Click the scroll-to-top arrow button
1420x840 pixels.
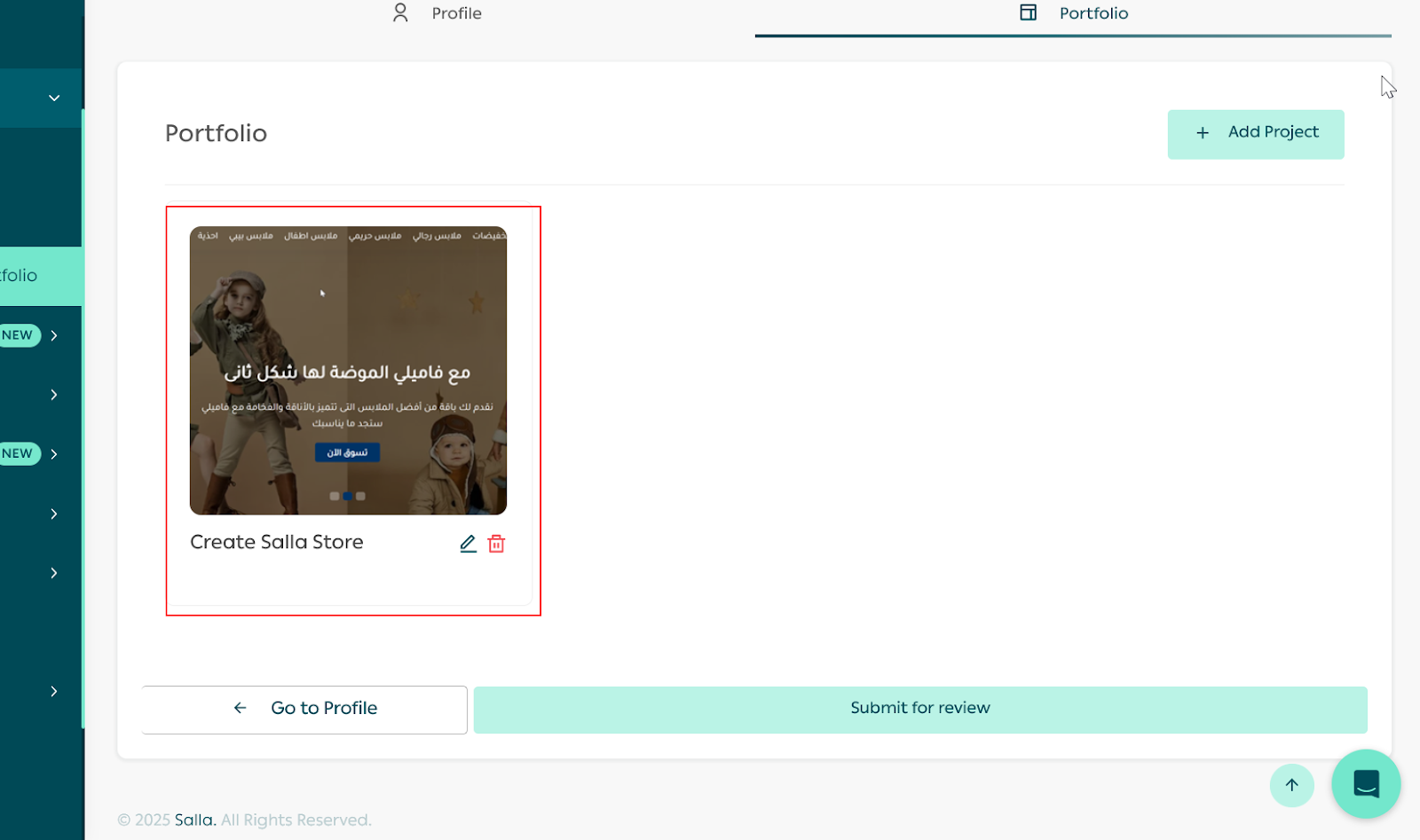[1291, 785]
